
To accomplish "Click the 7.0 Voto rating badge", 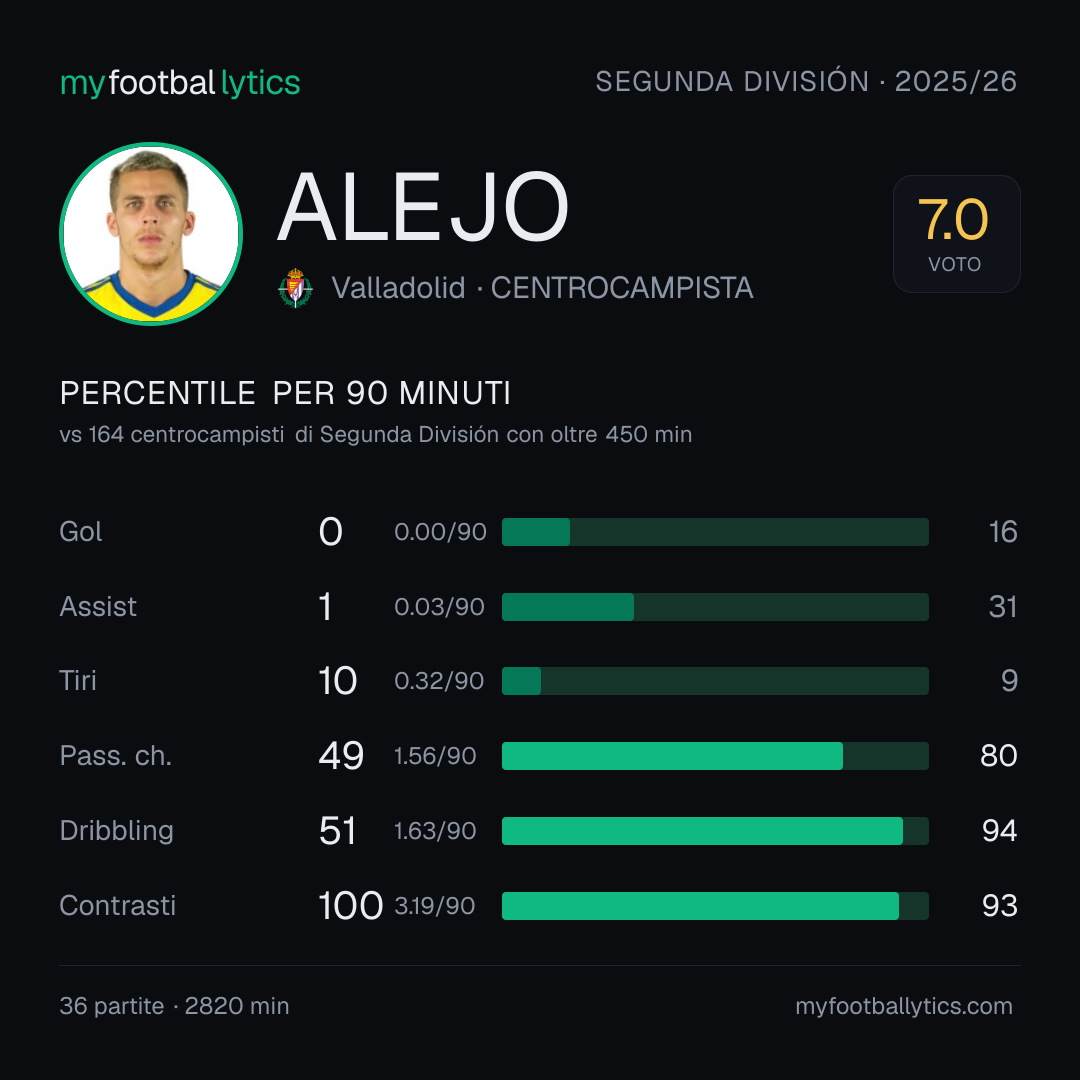I will point(956,234).
